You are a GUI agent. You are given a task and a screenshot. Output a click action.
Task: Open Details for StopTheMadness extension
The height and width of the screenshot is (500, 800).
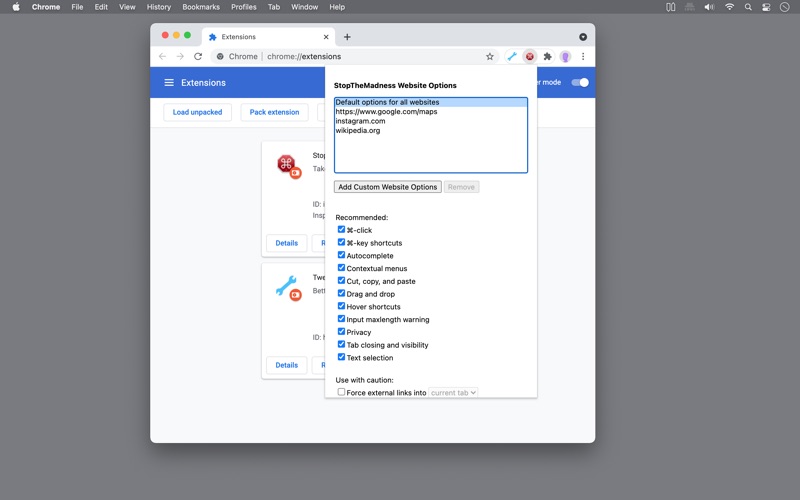click(x=287, y=243)
